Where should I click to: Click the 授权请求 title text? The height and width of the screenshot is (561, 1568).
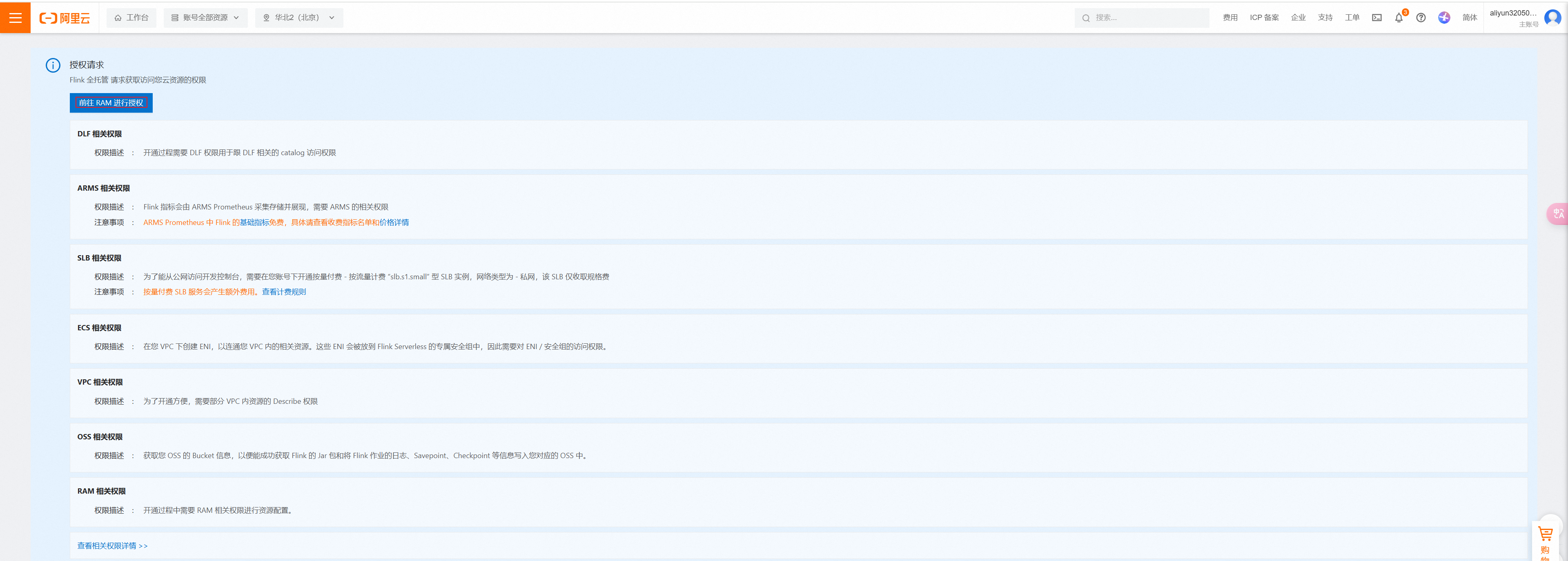87,65
